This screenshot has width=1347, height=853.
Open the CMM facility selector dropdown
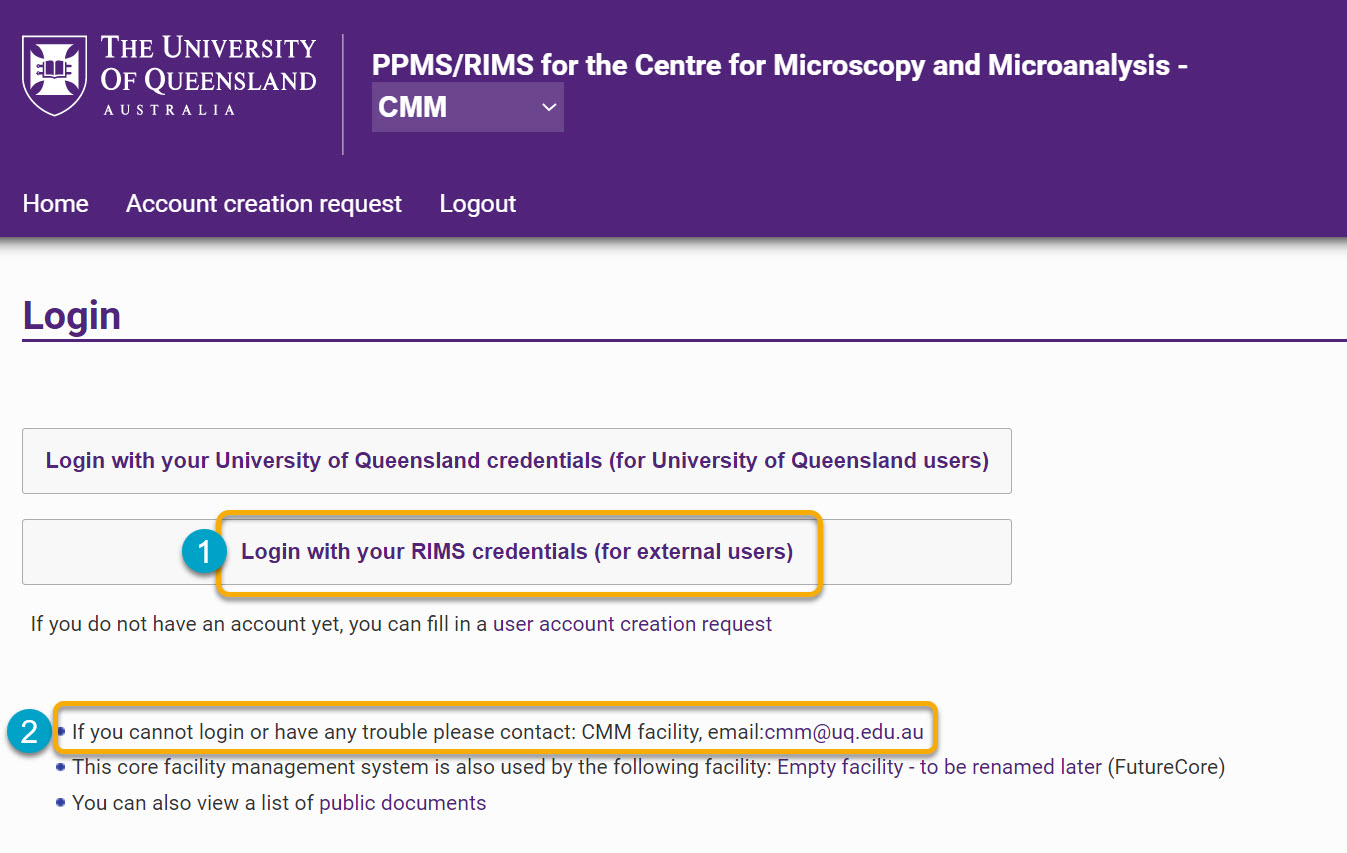tap(467, 107)
